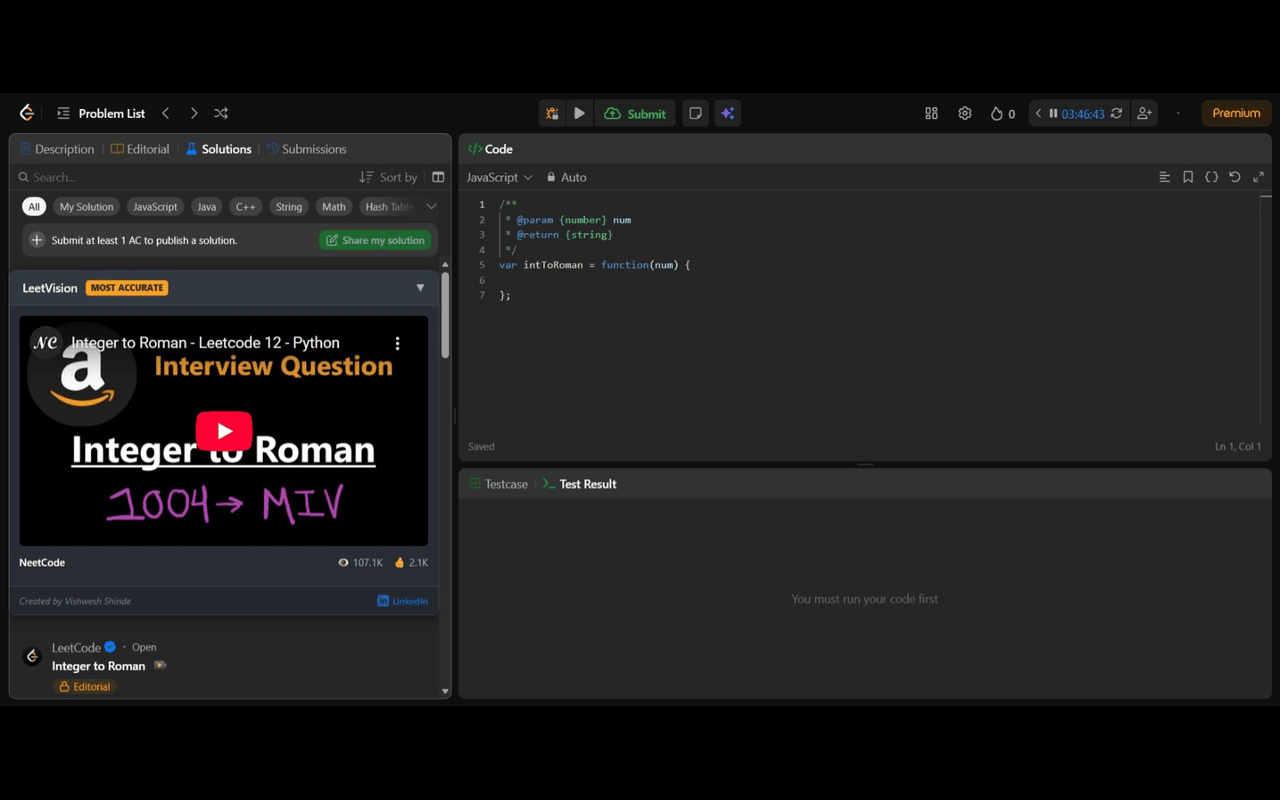
Task: Select the All filter tag
Action: point(34,207)
